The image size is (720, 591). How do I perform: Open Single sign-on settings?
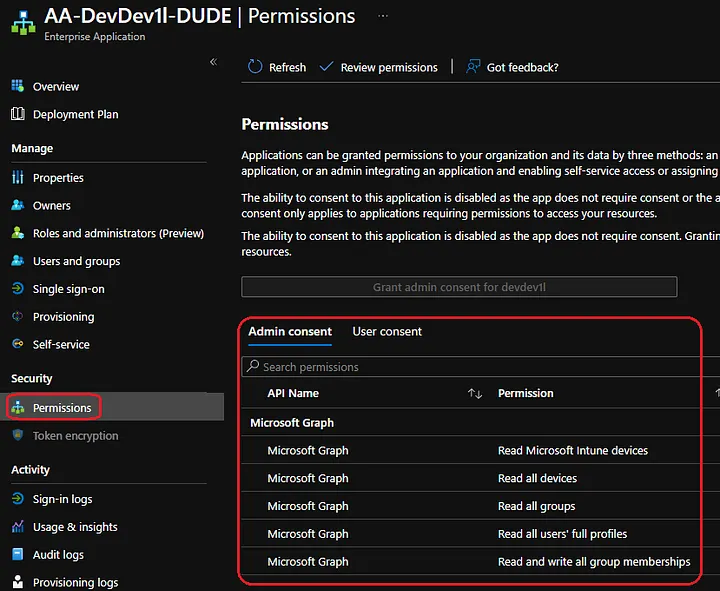(68, 289)
